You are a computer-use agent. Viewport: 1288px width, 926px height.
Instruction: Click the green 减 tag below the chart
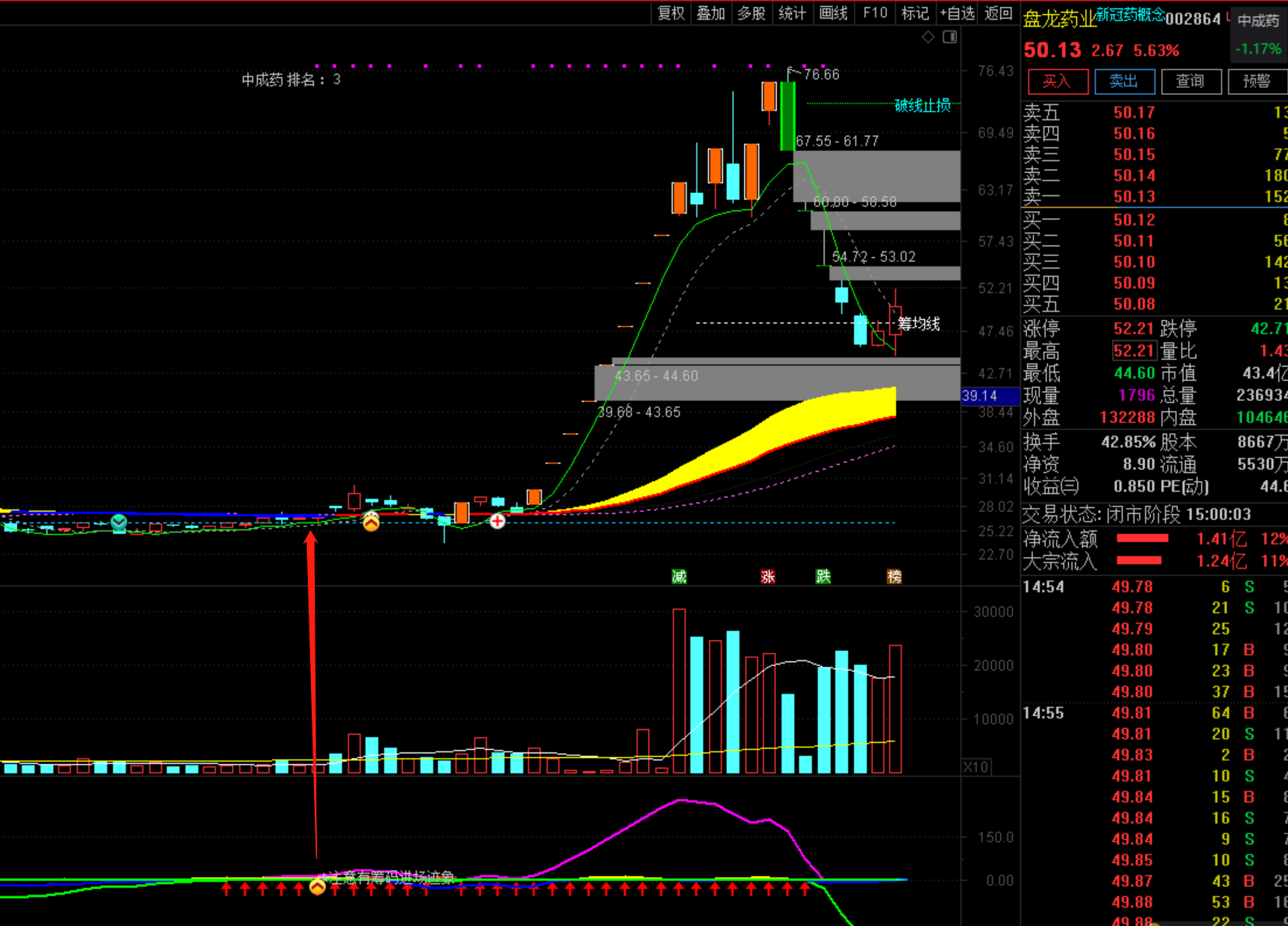(679, 576)
